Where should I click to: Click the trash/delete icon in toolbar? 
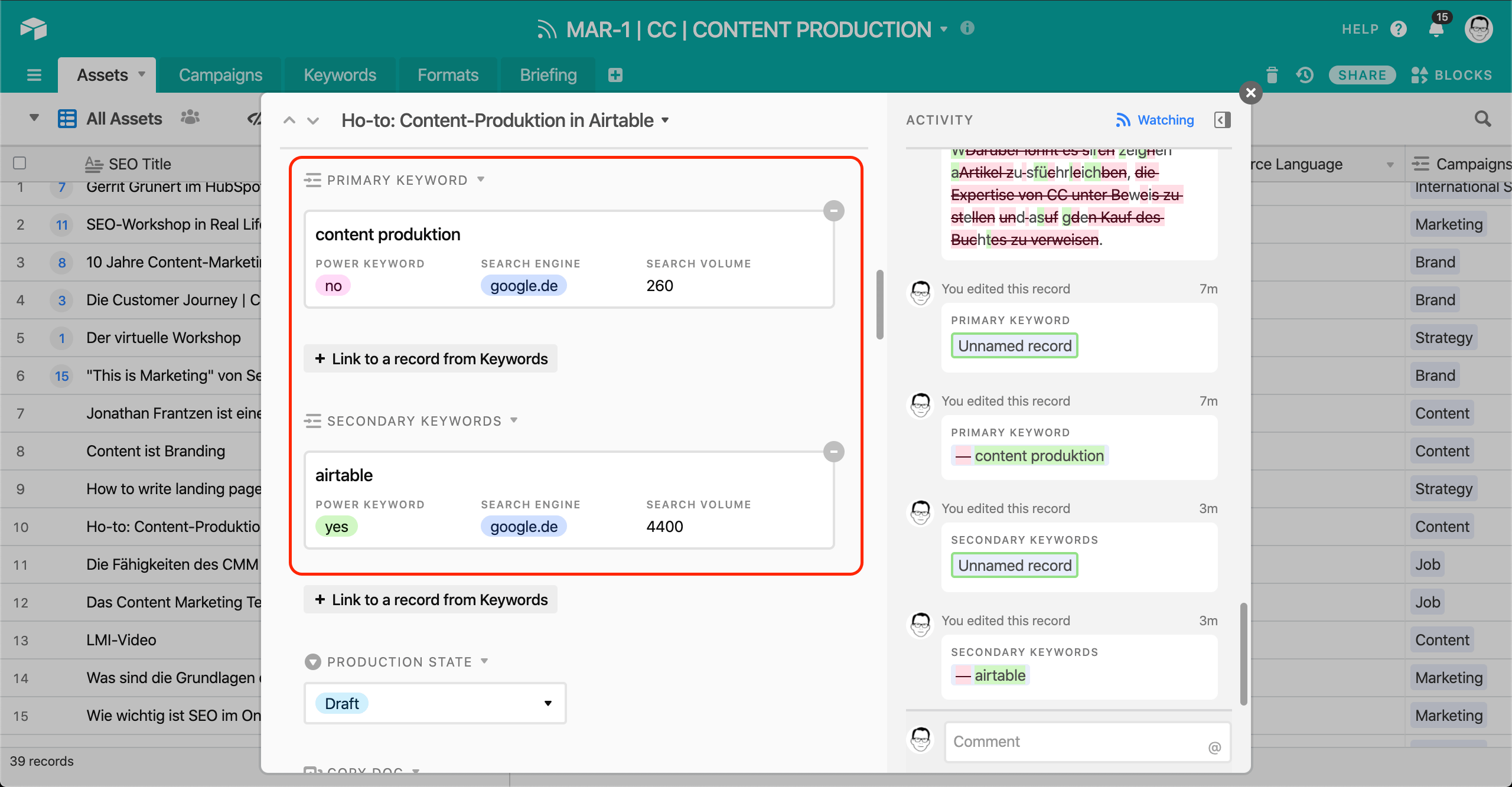click(x=1271, y=75)
